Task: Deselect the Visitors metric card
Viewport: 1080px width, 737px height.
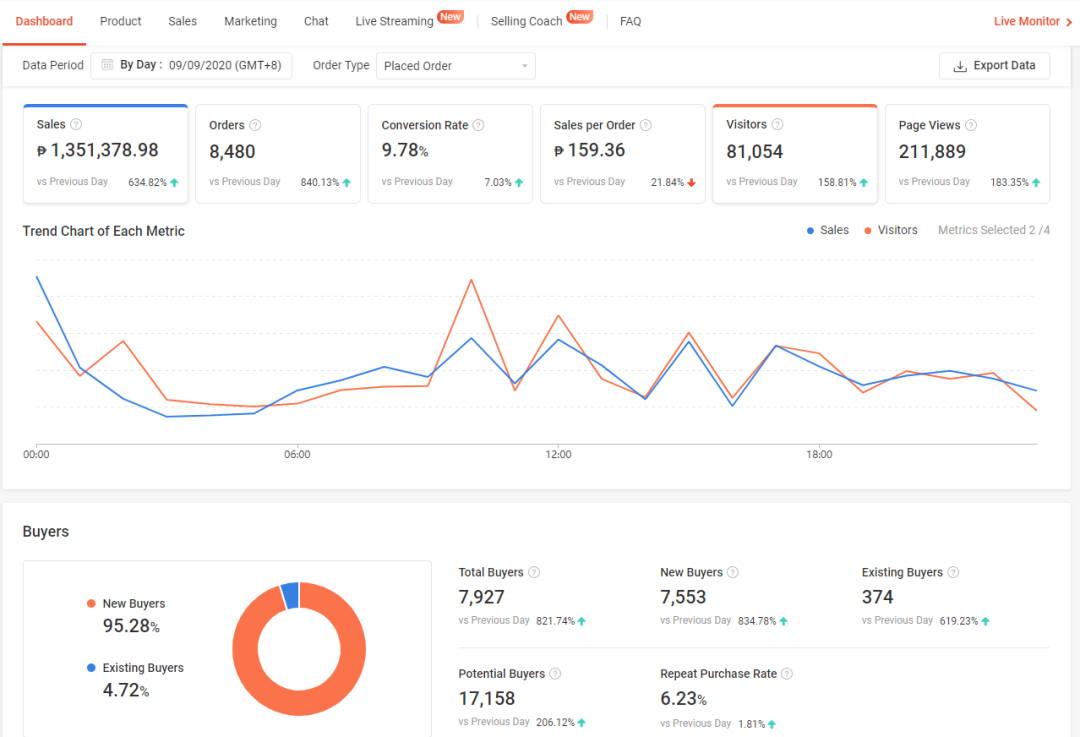Action: click(795, 154)
